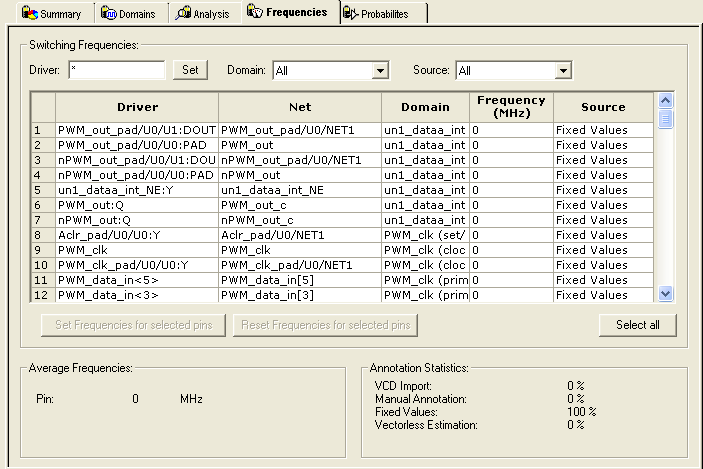Click the Net column header

[x=300, y=107]
